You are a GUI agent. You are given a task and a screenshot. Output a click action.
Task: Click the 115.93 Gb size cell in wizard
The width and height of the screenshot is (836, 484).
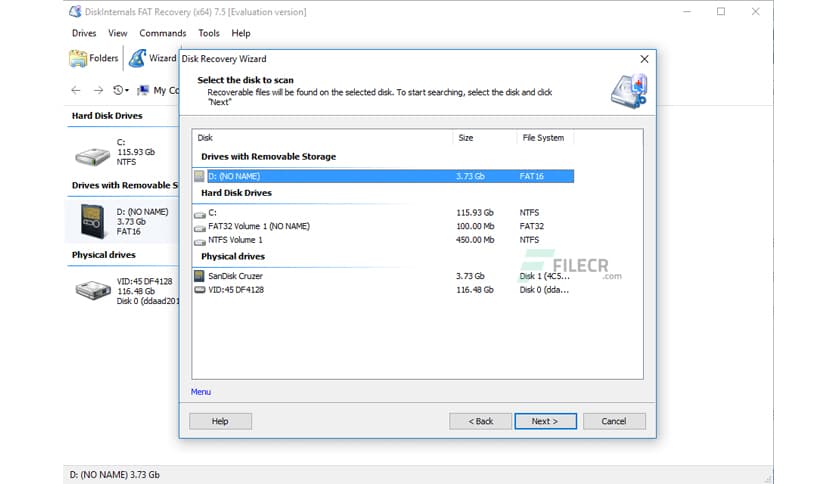tap(475, 212)
